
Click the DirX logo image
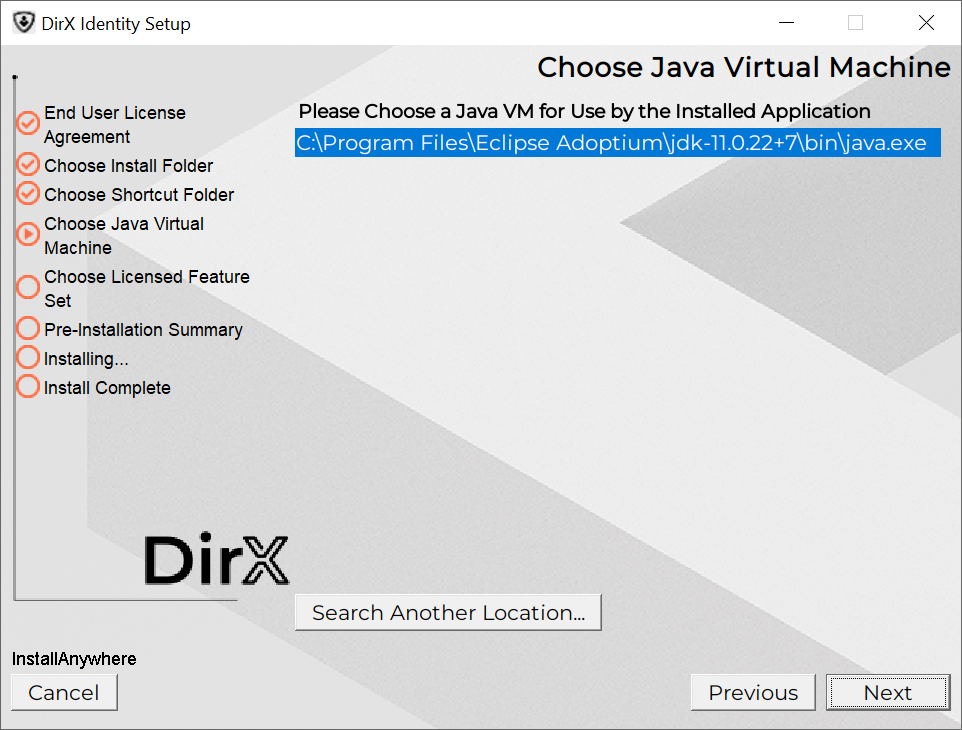[216, 560]
